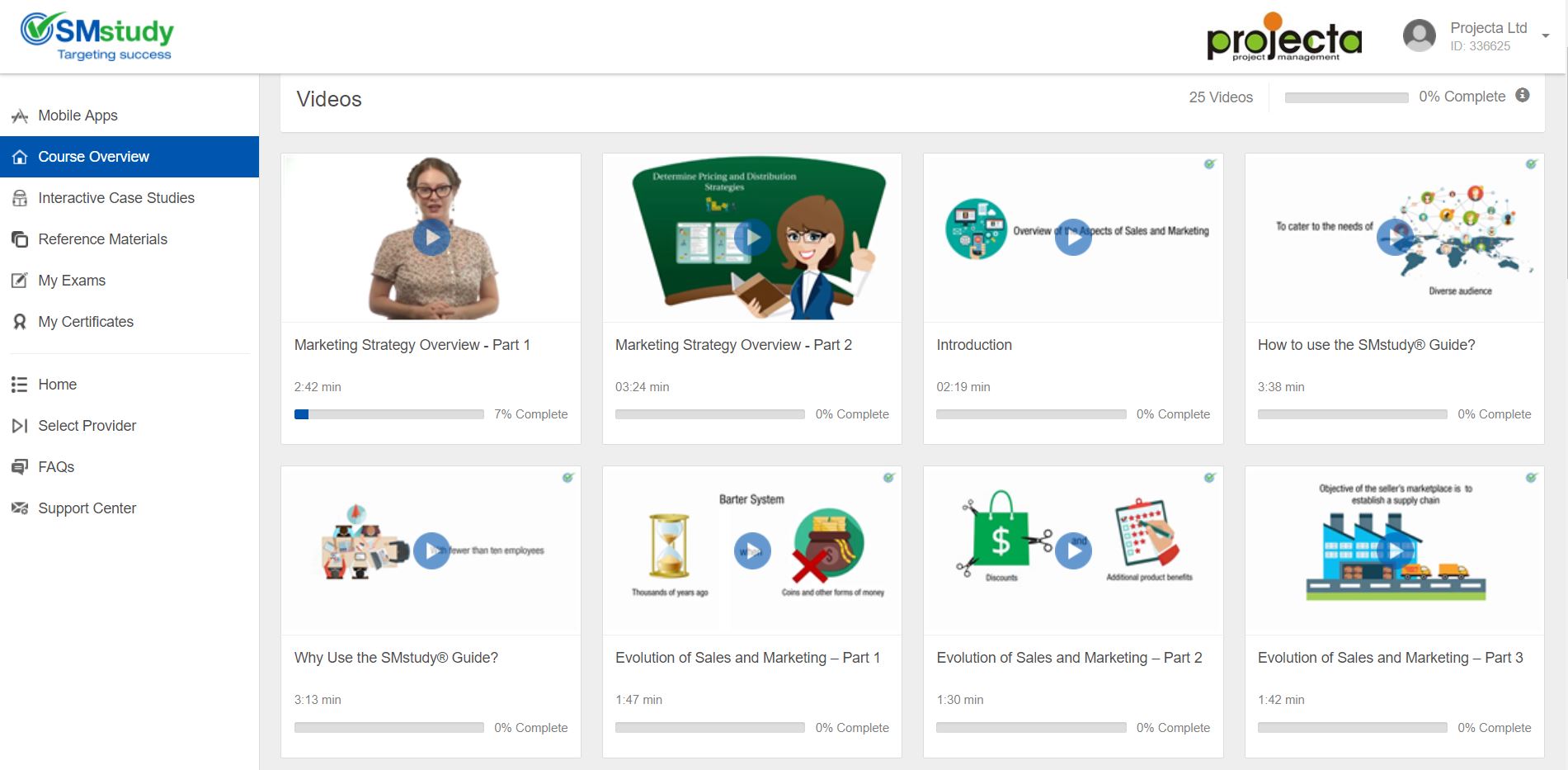This screenshot has width=1568, height=770.
Task: Open the Evolution of Sales and Marketing – Part 1 title
Action: (x=747, y=658)
